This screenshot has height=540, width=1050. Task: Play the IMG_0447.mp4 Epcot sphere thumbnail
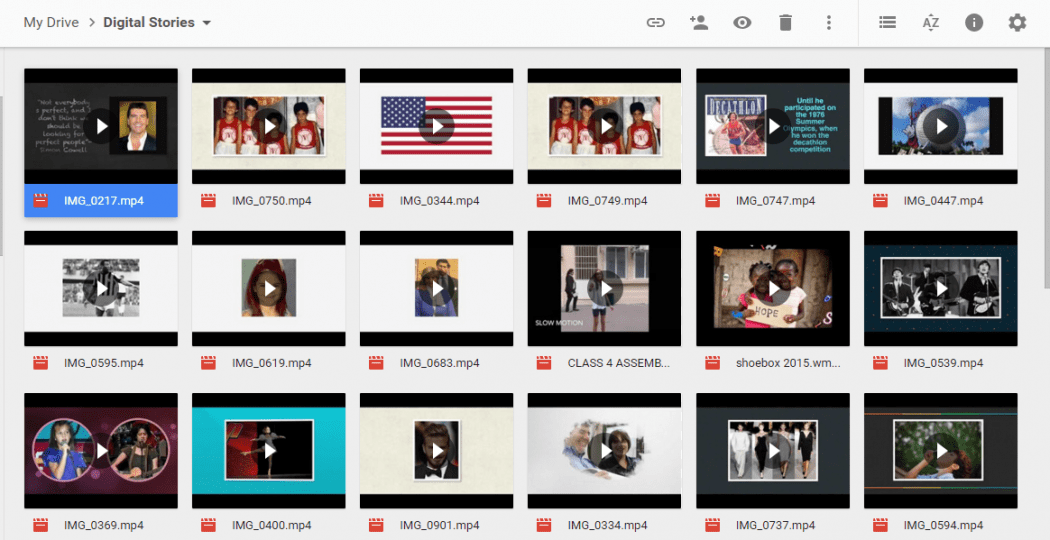point(941,126)
